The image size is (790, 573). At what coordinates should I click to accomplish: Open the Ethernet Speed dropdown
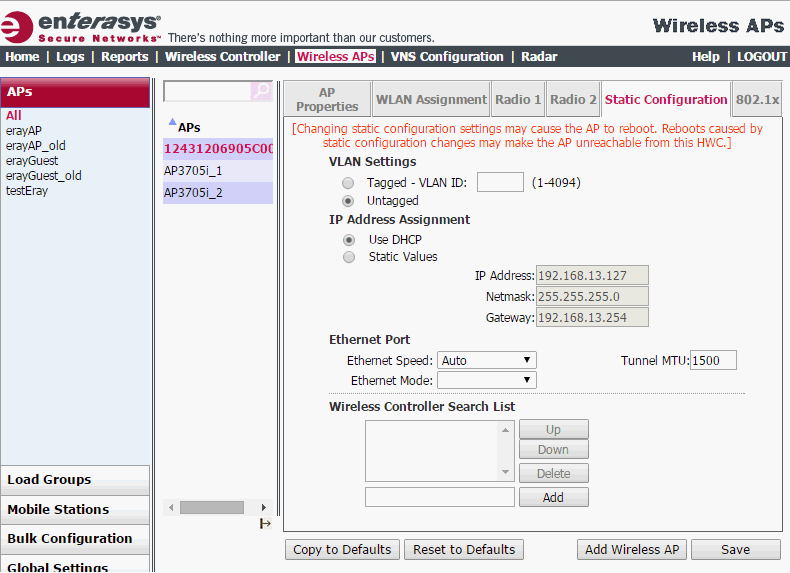point(487,360)
